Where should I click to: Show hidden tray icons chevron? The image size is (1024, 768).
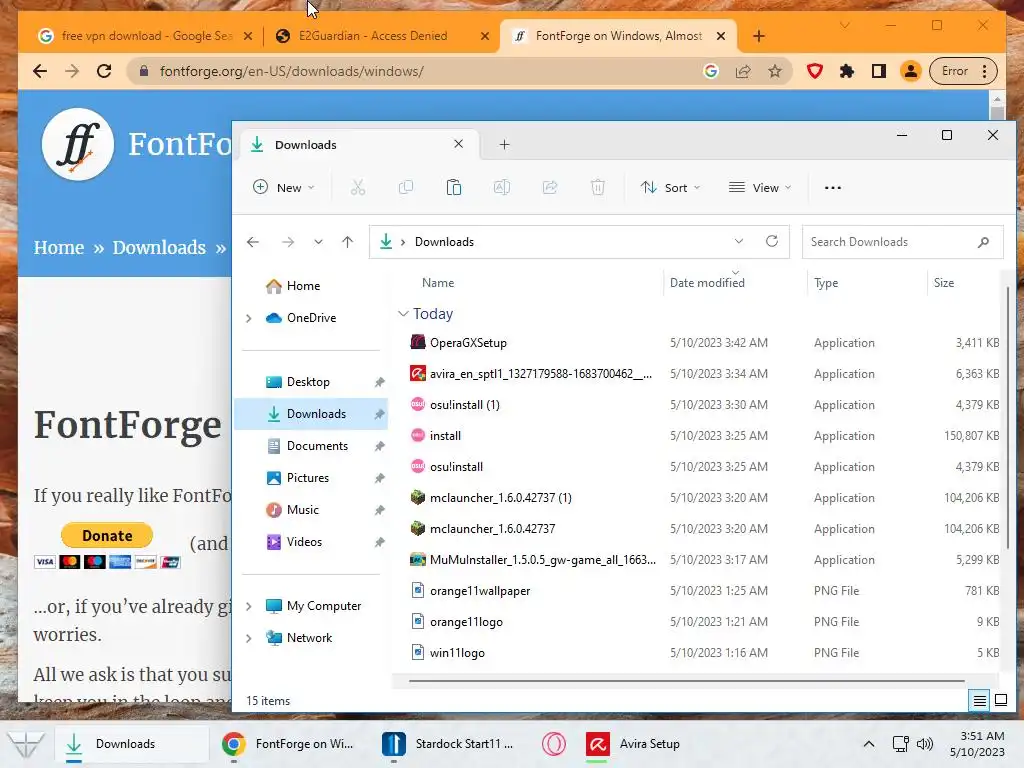click(869, 744)
